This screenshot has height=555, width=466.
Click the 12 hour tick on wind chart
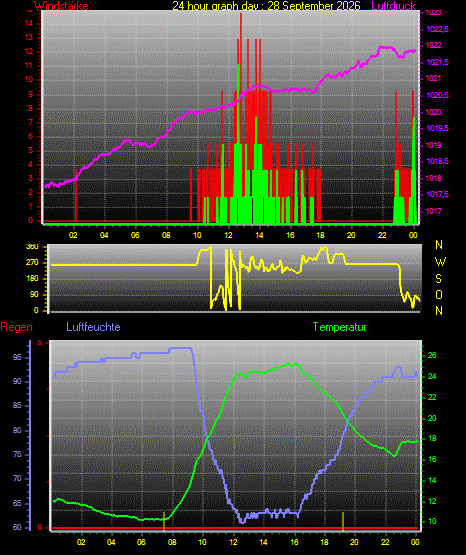coord(228,235)
